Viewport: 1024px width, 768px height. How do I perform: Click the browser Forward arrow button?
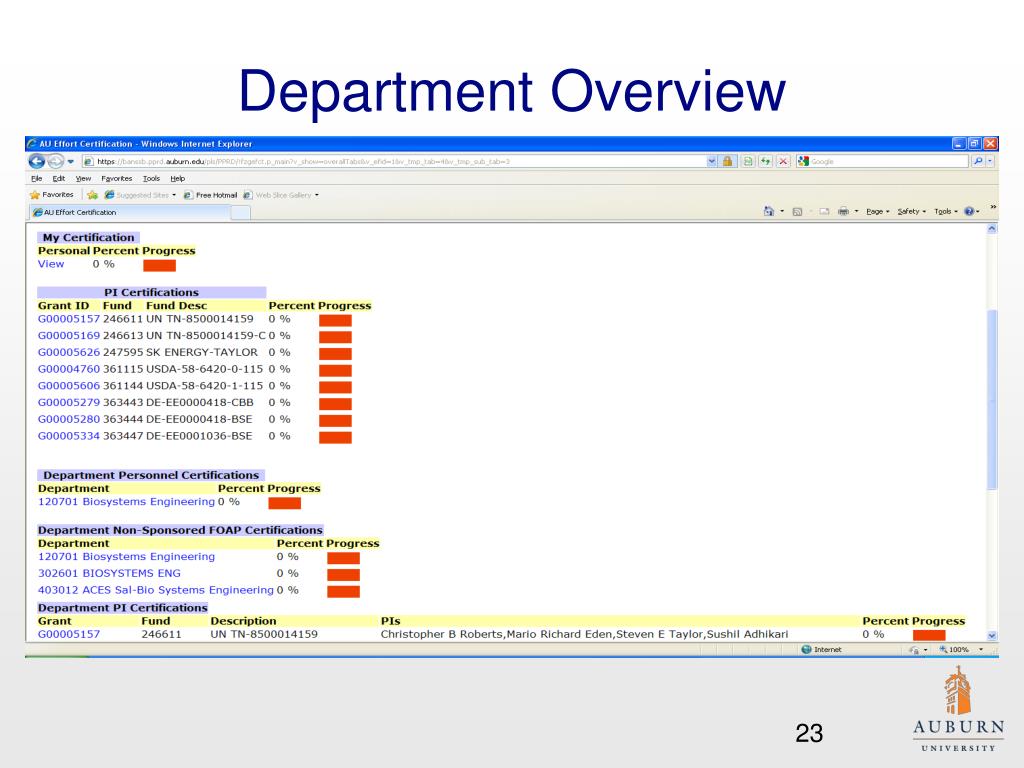coord(56,161)
